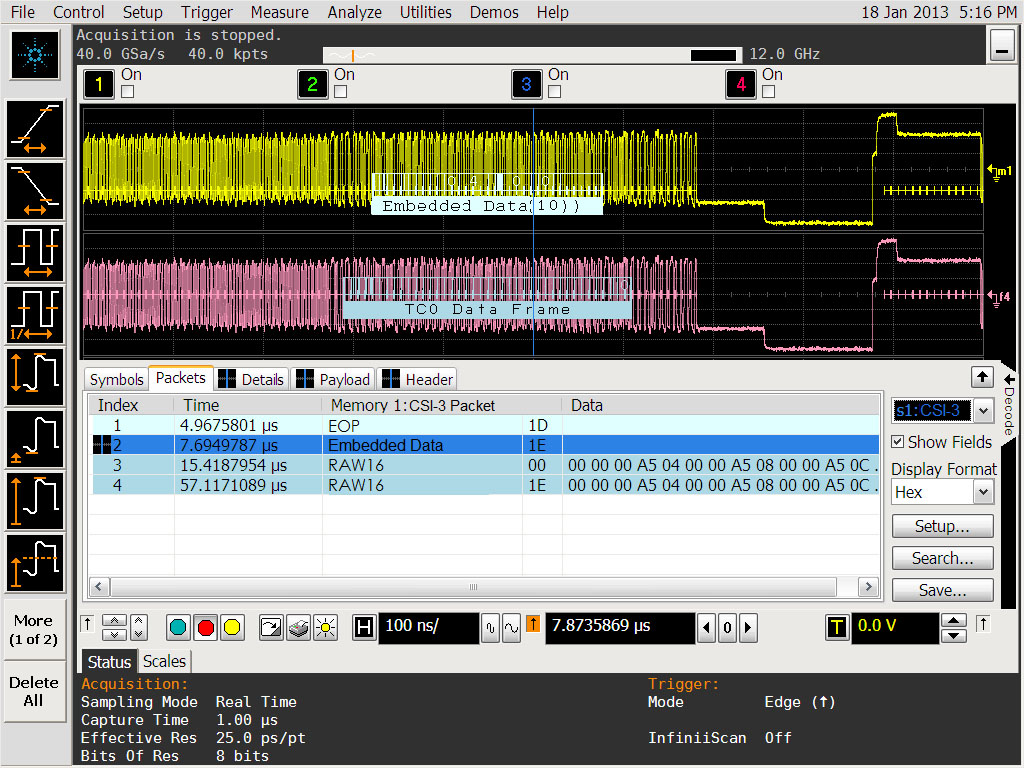Open the s1:CSI-3 decode dropdown

982,410
